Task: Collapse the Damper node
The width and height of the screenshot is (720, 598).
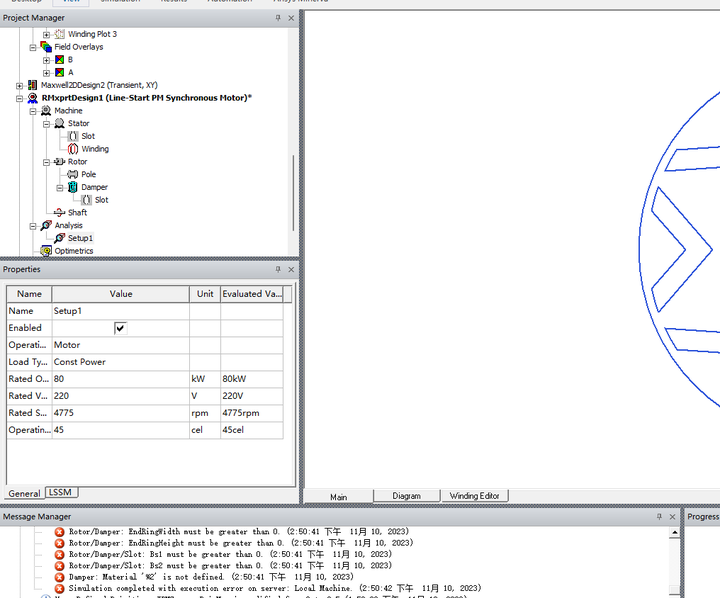Action: [x=60, y=187]
